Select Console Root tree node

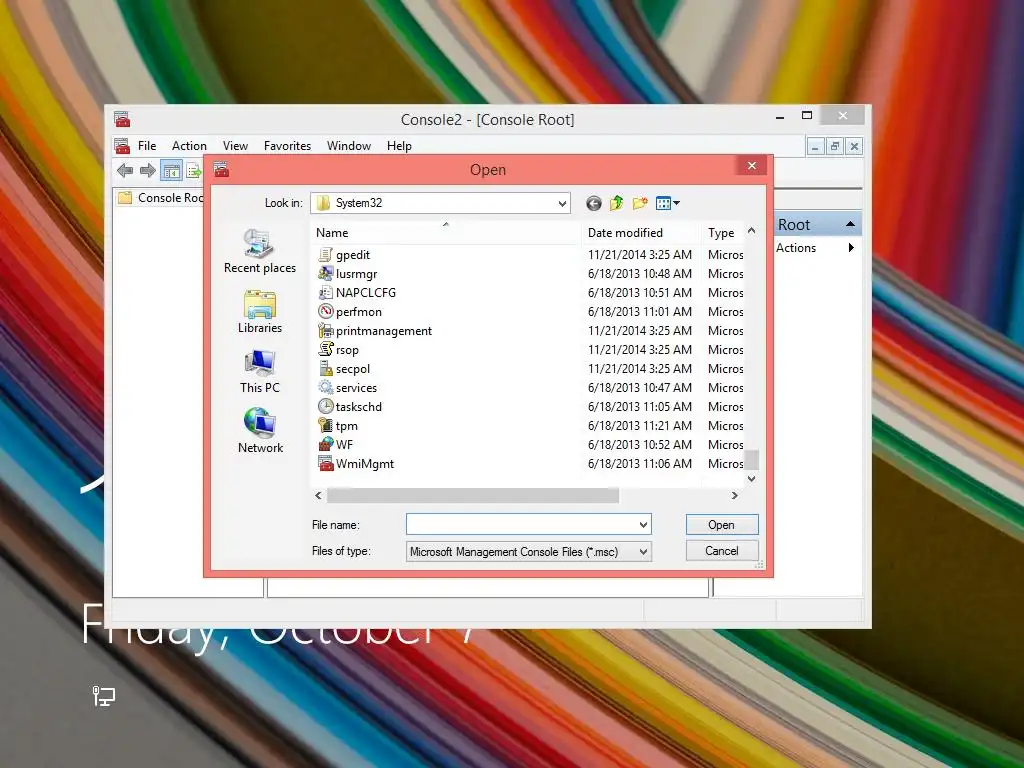[161, 198]
